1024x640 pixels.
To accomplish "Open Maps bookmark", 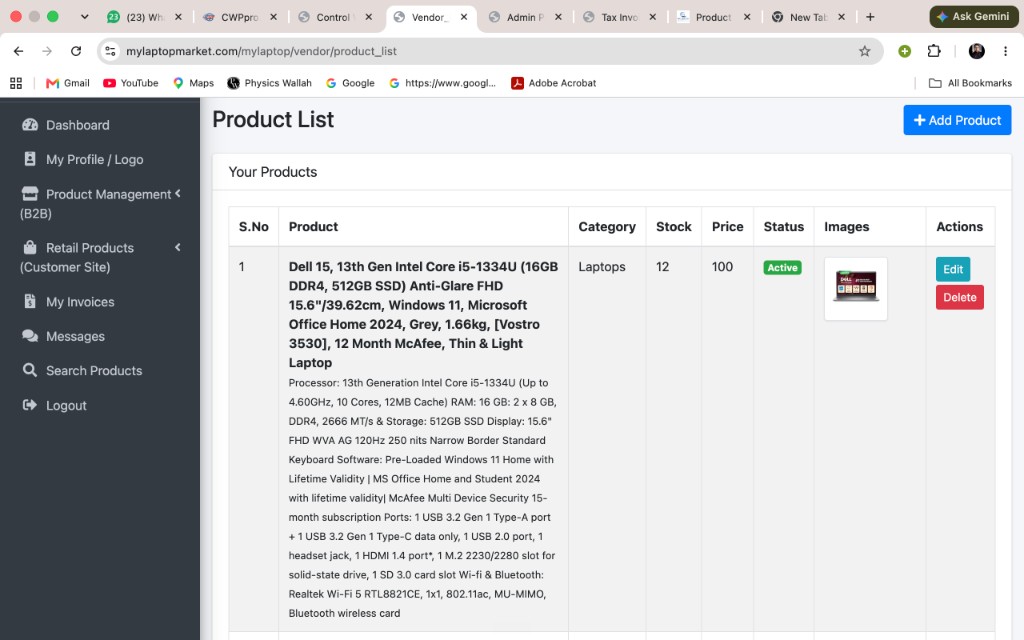I will [193, 83].
